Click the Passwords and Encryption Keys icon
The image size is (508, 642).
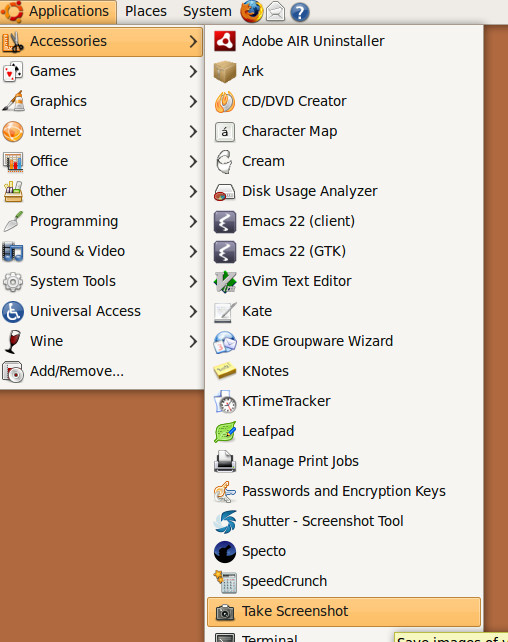[x=225, y=492]
